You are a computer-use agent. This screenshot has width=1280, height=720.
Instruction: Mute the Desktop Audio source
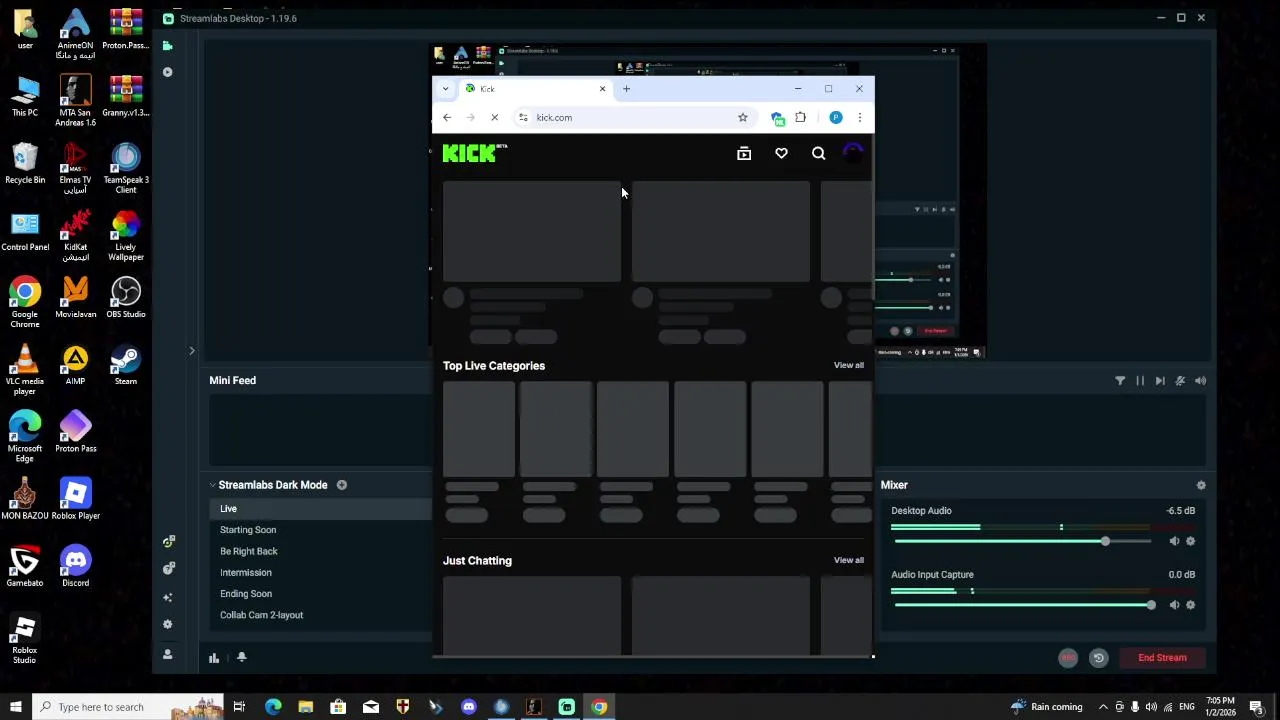coord(1174,541)
